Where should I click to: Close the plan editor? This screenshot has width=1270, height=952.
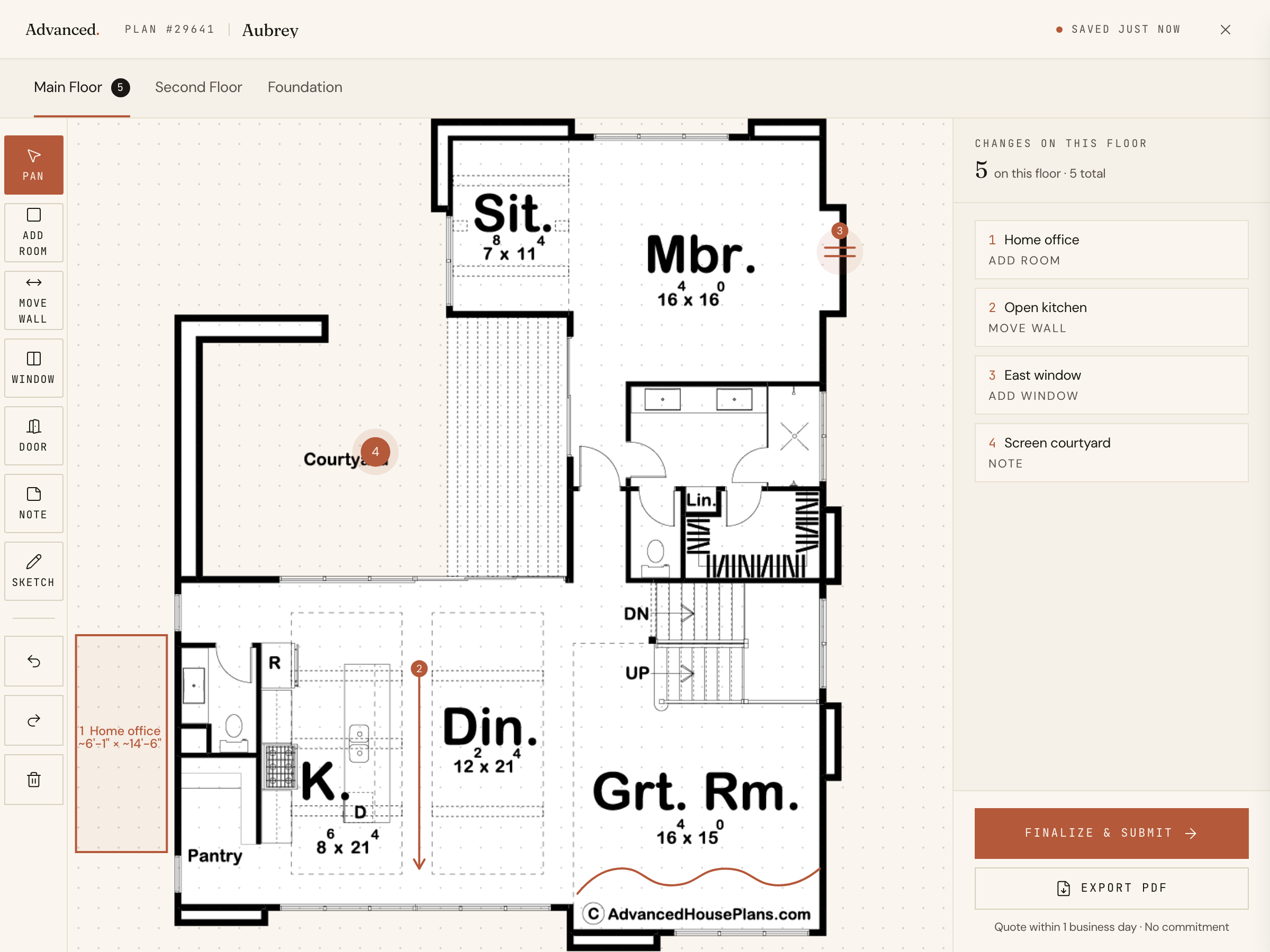coord(1225,29)
